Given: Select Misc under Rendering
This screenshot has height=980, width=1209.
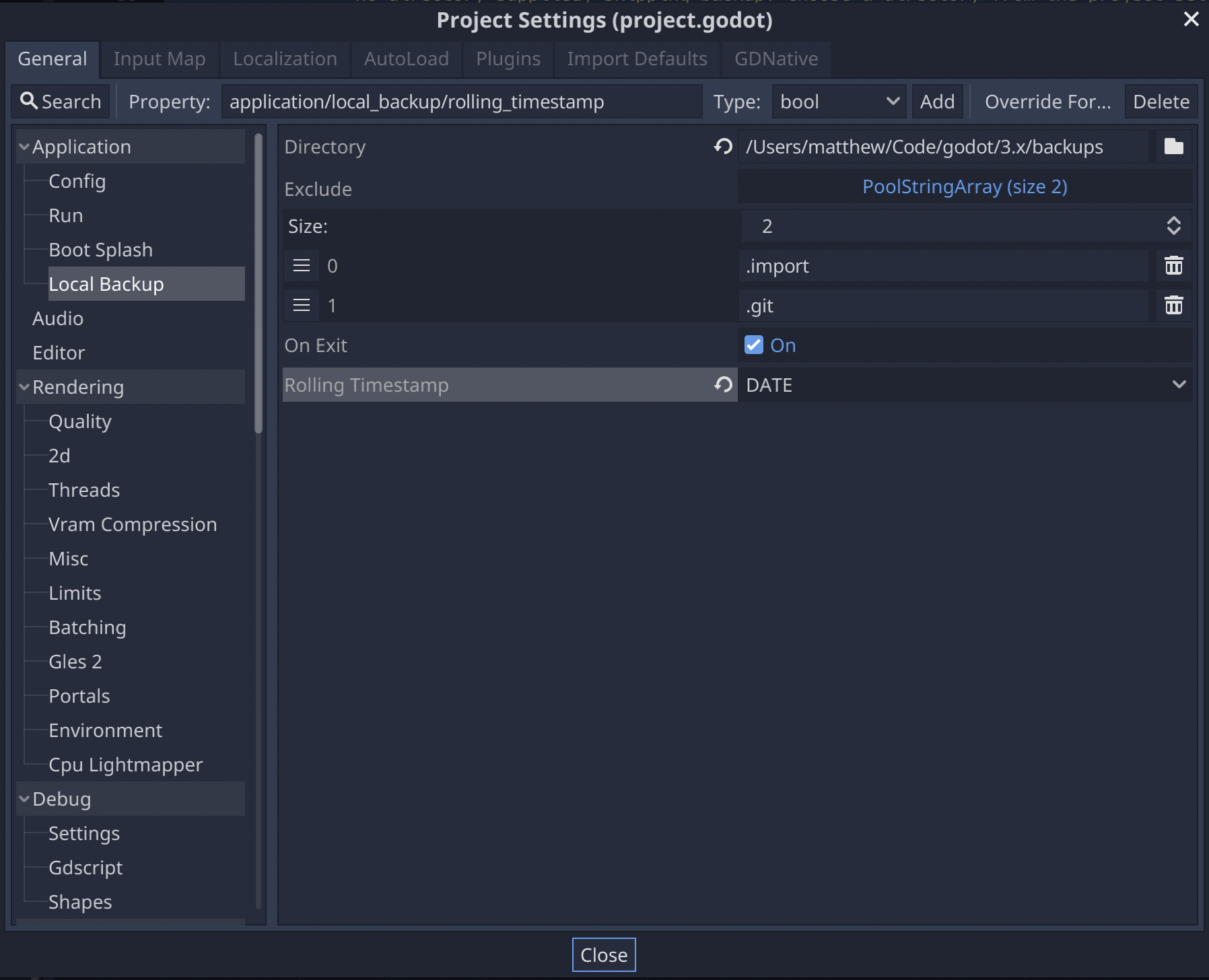Looking at the screenshot, I should [69, 559].
